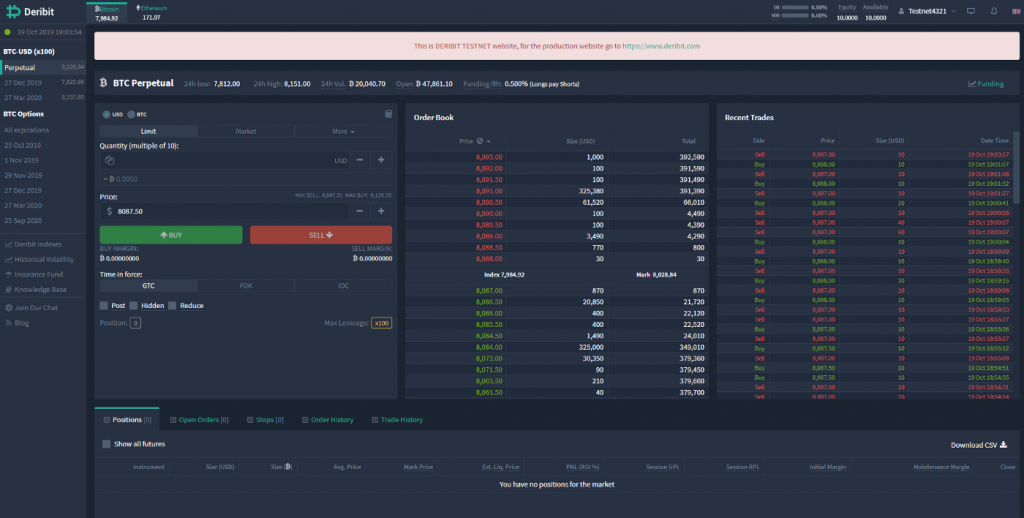Open notifications bell icon
This screenshot has height=518, width=1024.
coord(994,11)
